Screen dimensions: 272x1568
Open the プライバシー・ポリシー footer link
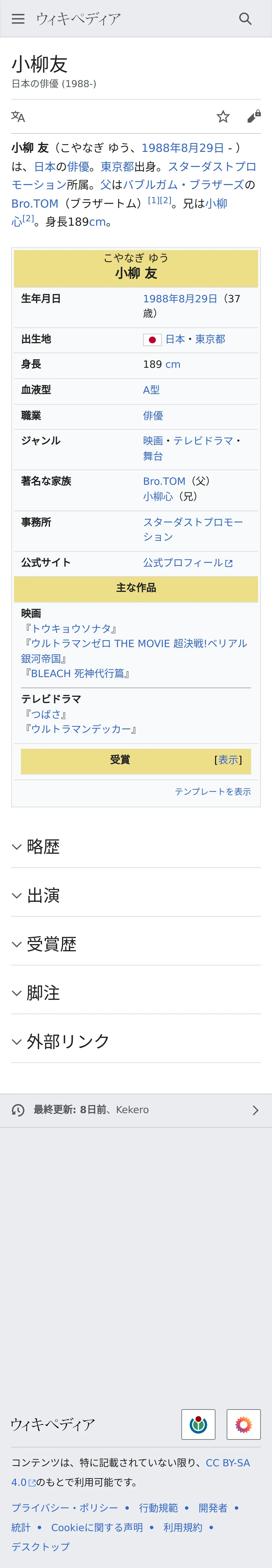[x=65, y=1508]
